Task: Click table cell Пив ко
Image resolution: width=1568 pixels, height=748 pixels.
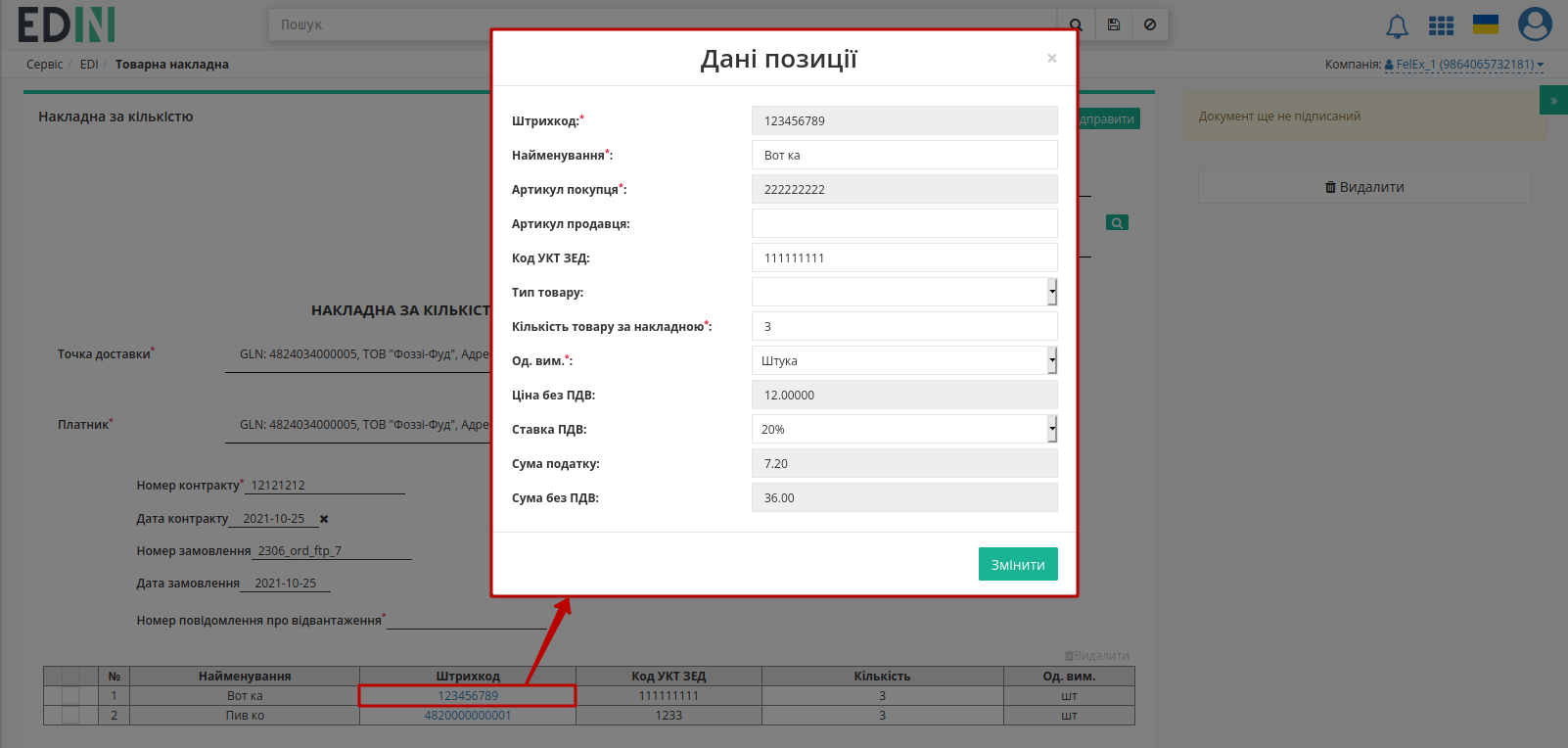Action: 245,716
